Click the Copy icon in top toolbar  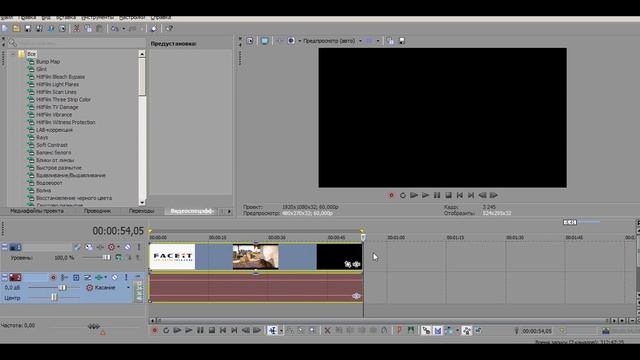pos(88,28)
